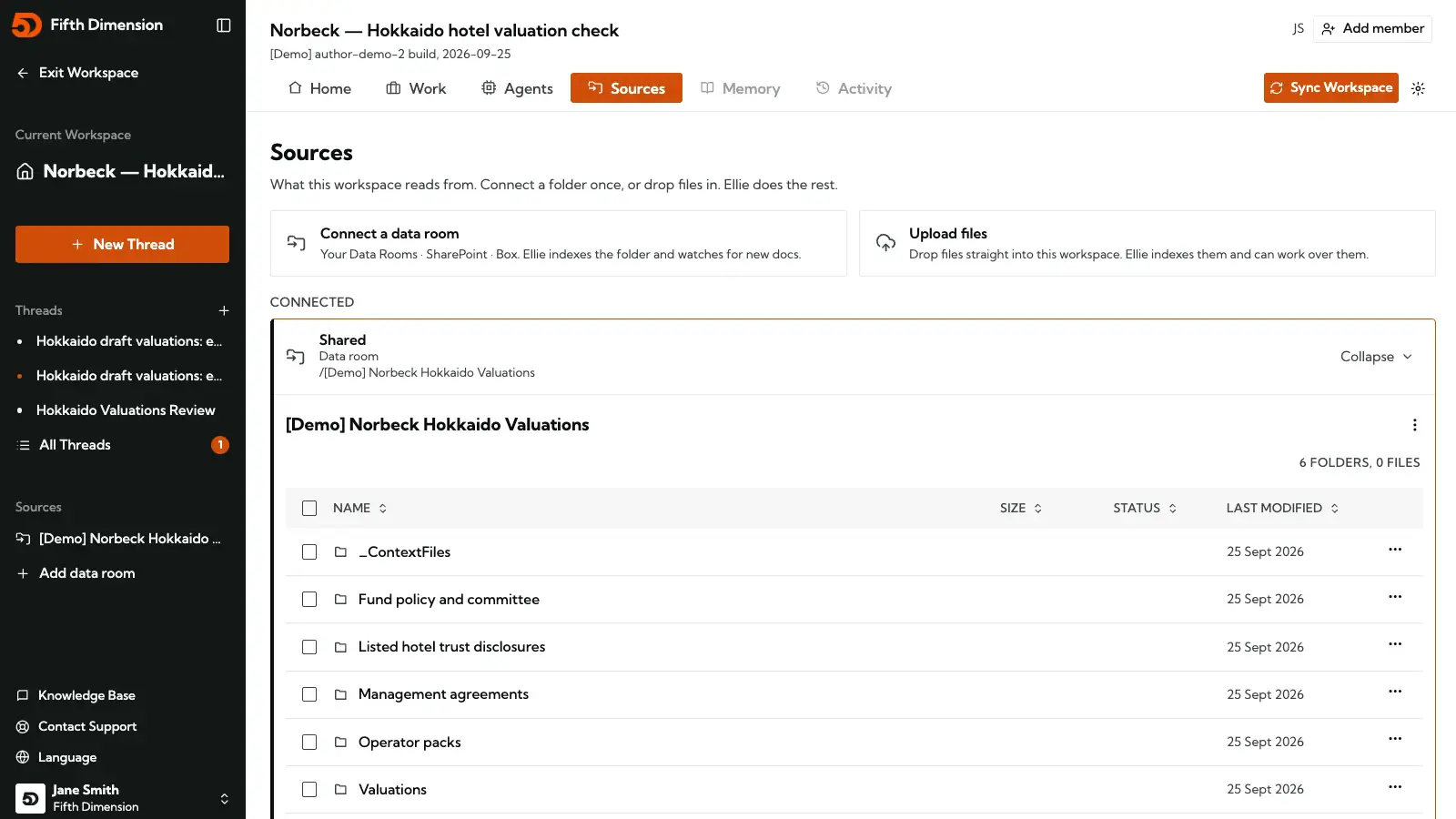Open row options for Valuations folder
The height and width of the screenshot is (819, 1456).
coord(1395,787)
